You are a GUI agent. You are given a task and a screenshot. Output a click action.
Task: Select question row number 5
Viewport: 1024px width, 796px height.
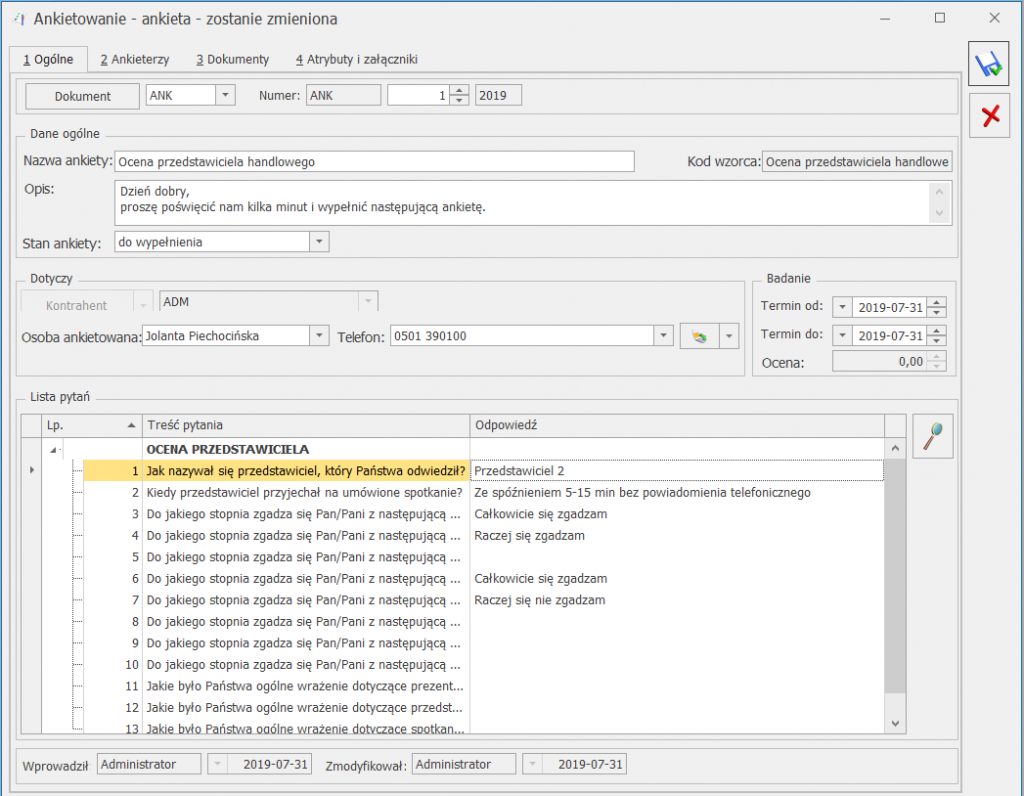(x=304, y=557)
